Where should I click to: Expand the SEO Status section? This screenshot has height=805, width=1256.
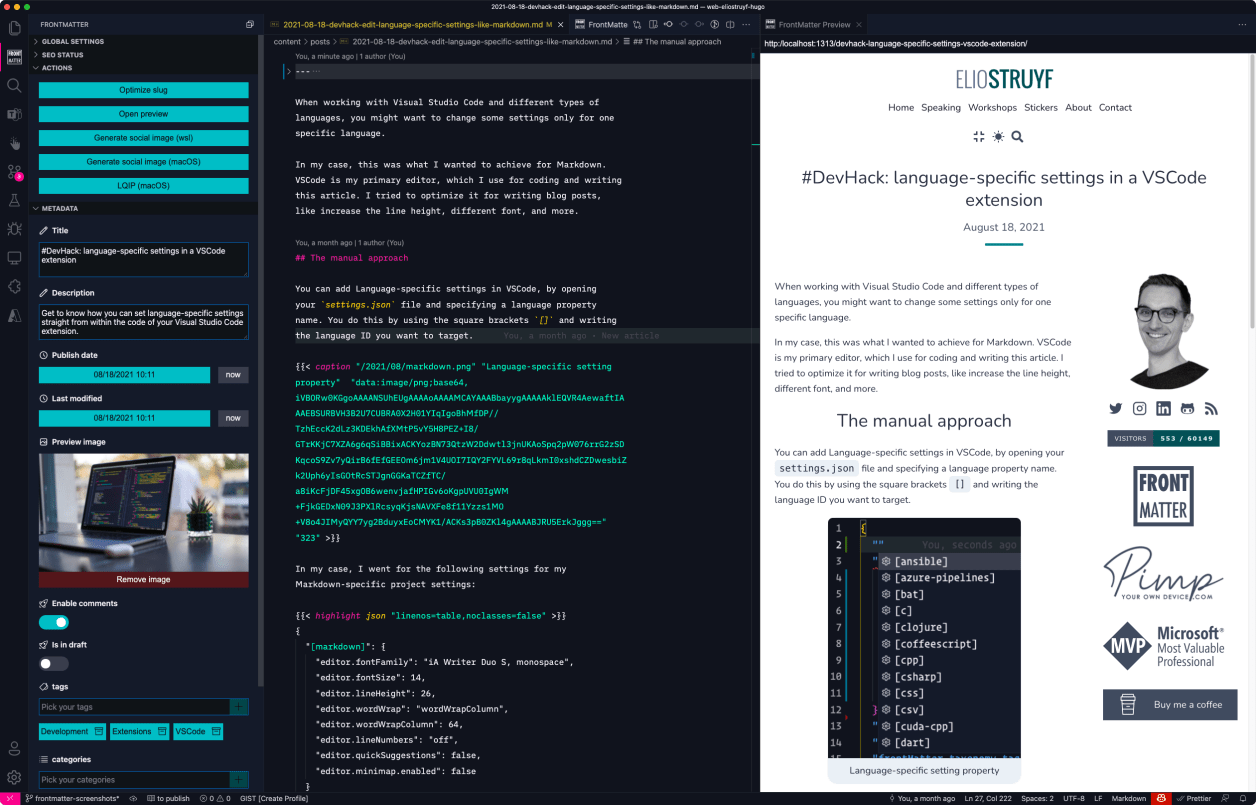point(62,55)
